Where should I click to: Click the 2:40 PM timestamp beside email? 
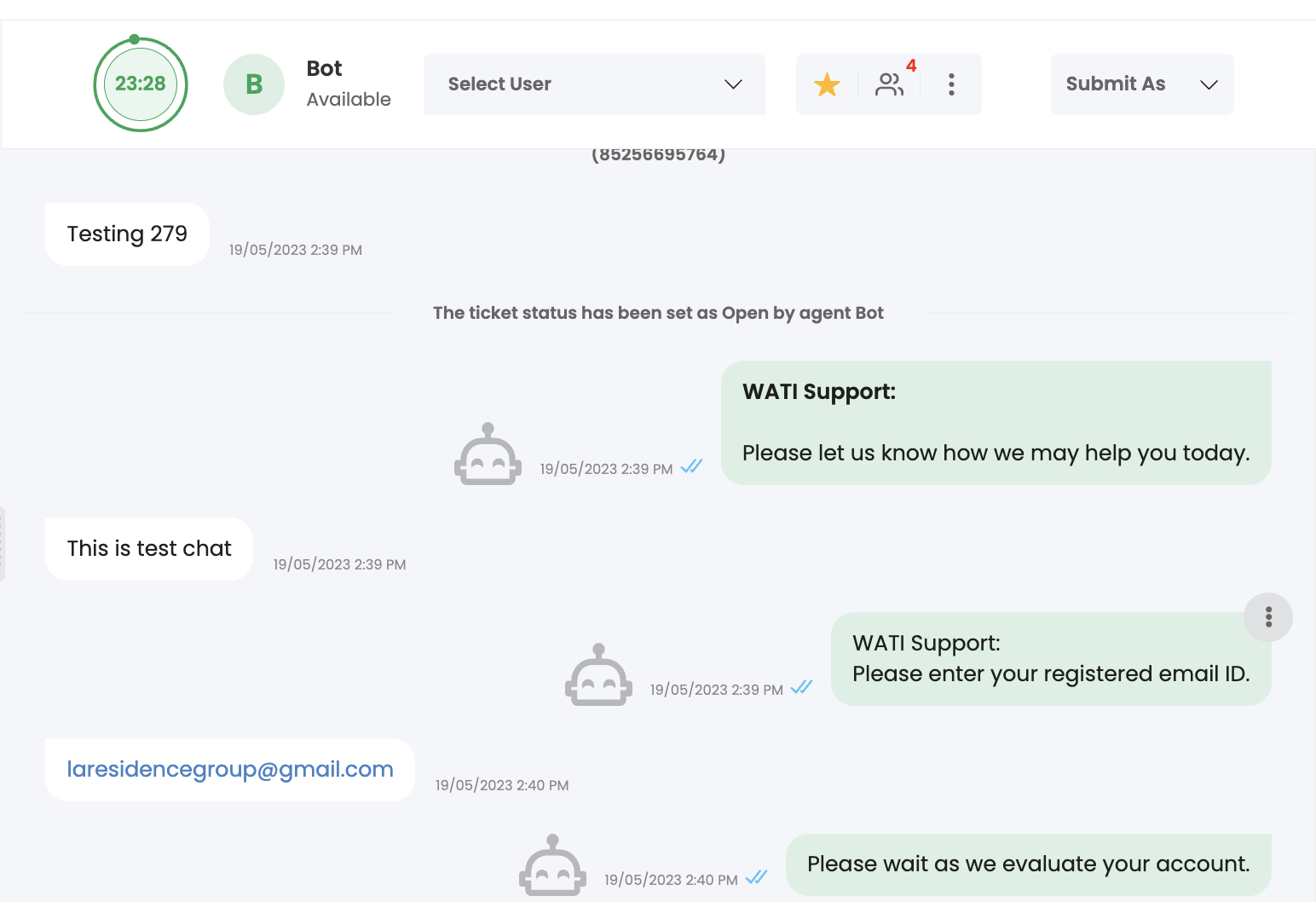(x=502, y=785)
